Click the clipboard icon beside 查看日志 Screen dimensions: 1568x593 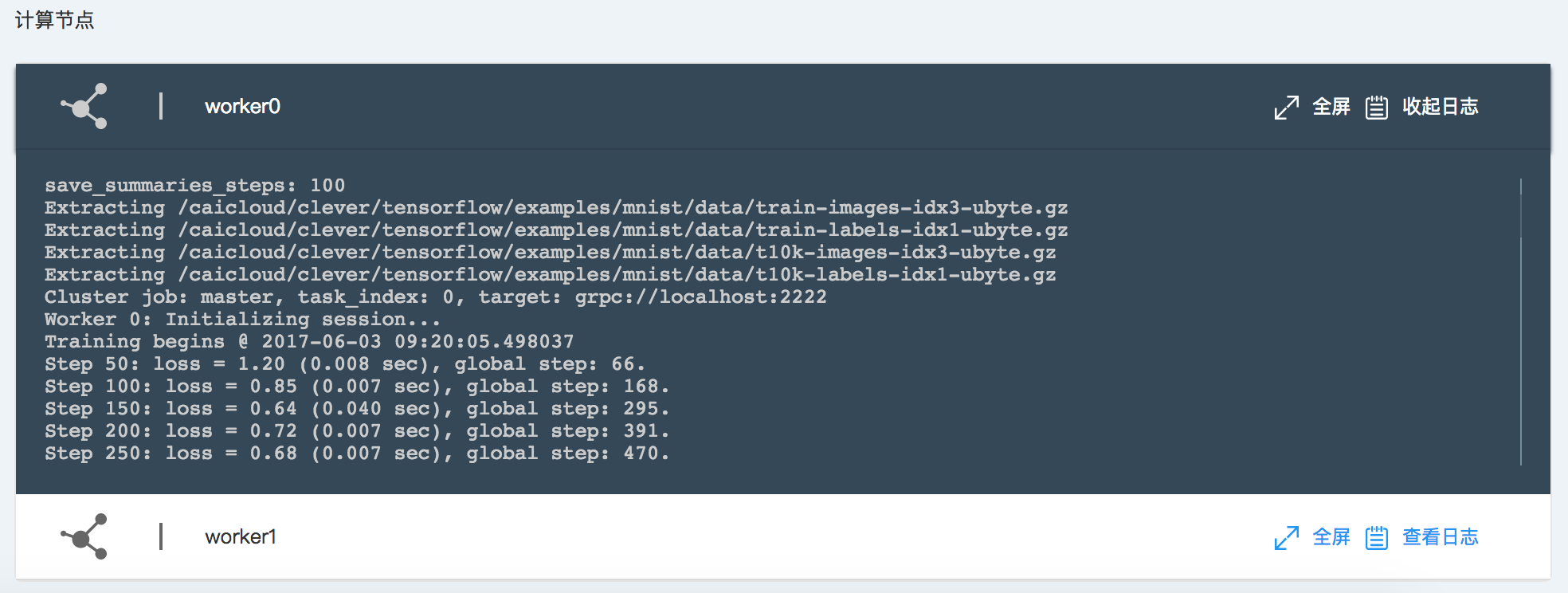pos(1376,537)
